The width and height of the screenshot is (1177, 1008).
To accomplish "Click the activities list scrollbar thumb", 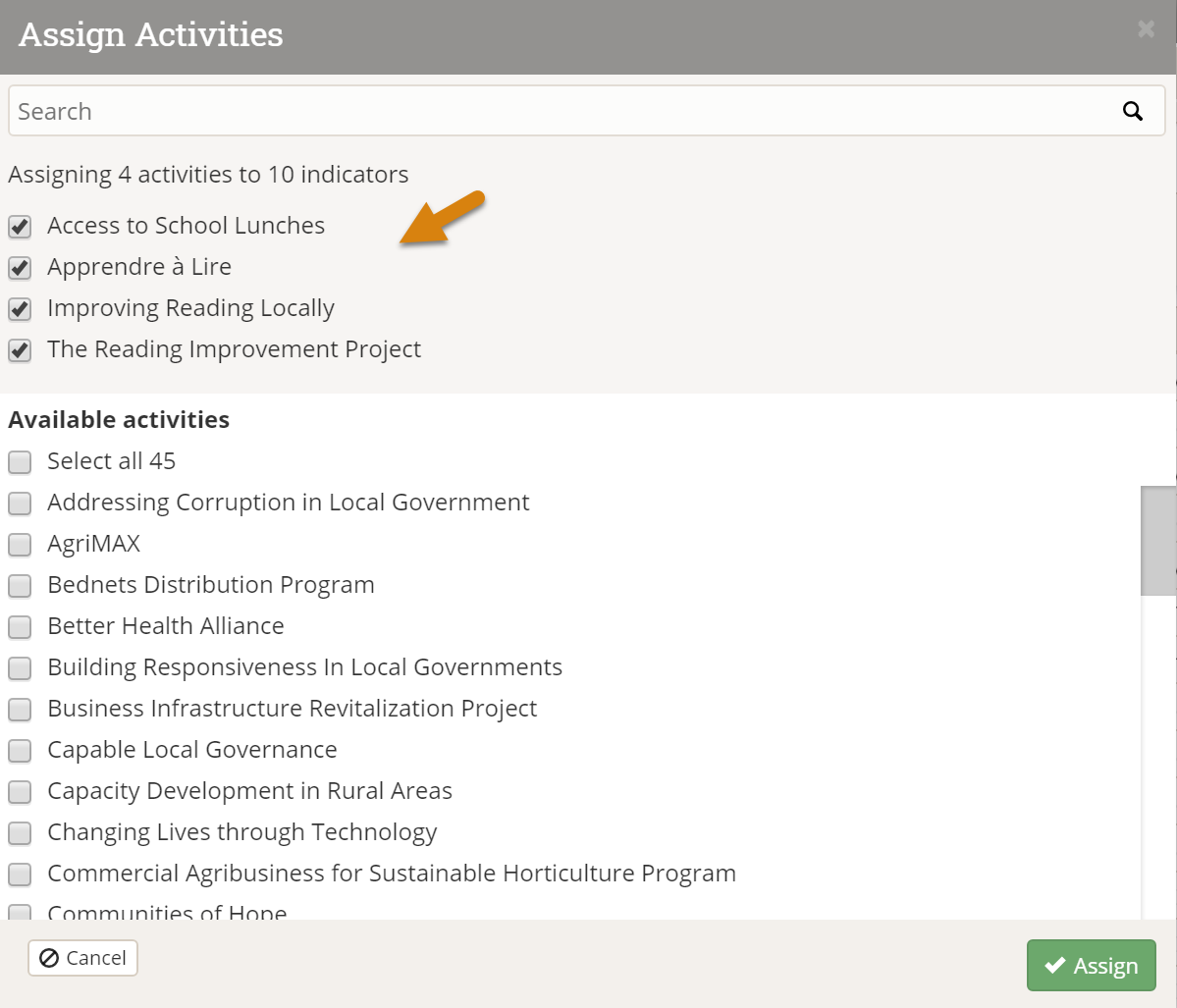I will click(x=1157, y=541).
